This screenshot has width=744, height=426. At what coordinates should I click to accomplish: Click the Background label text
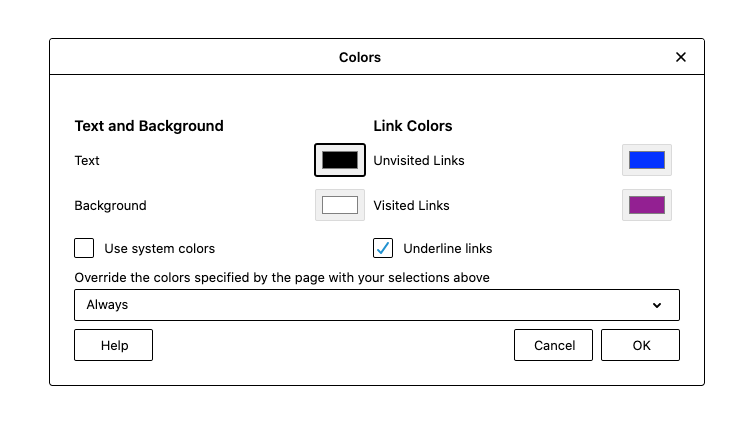coord(110,205)
